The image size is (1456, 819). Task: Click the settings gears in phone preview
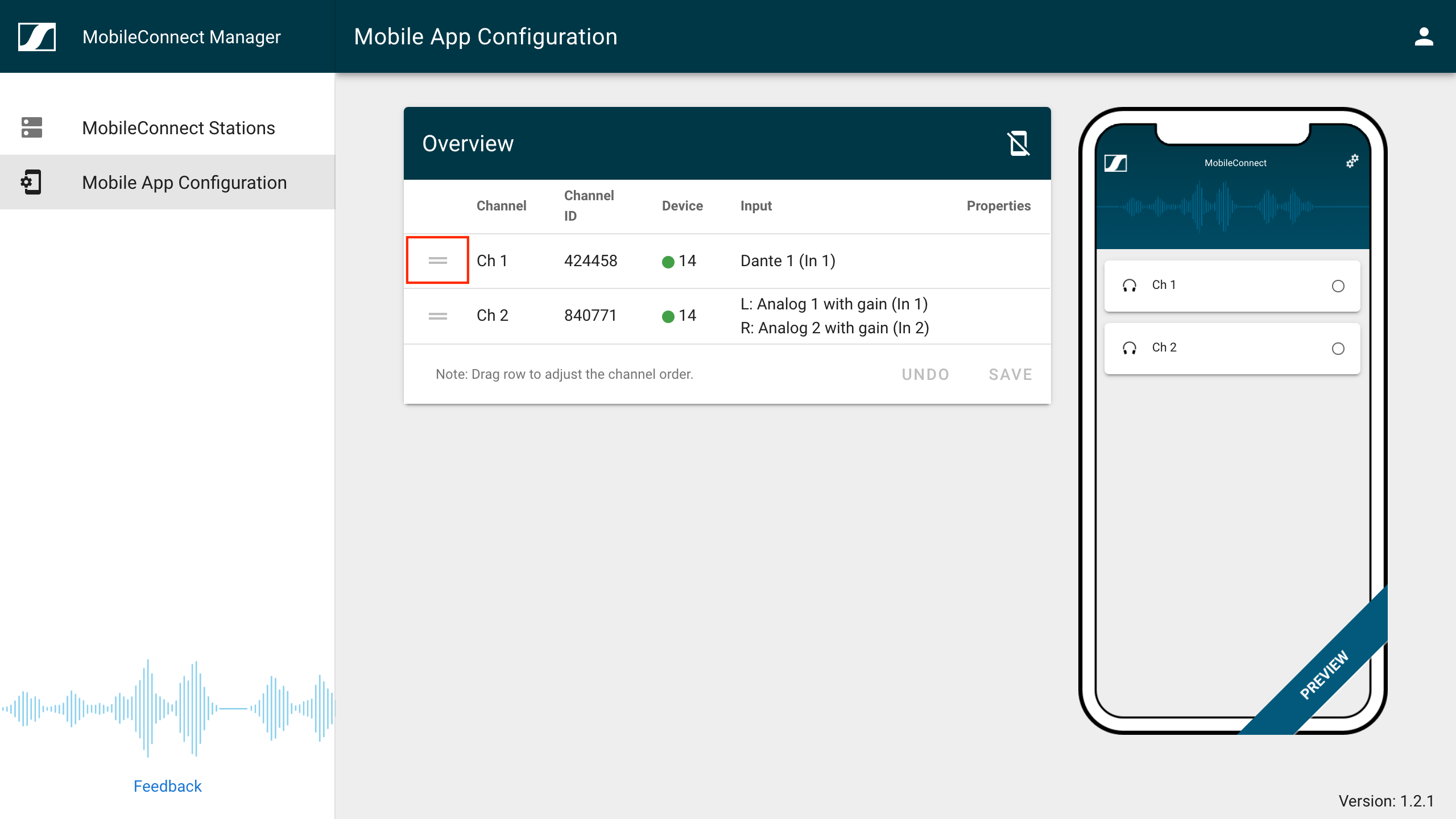1352,162
